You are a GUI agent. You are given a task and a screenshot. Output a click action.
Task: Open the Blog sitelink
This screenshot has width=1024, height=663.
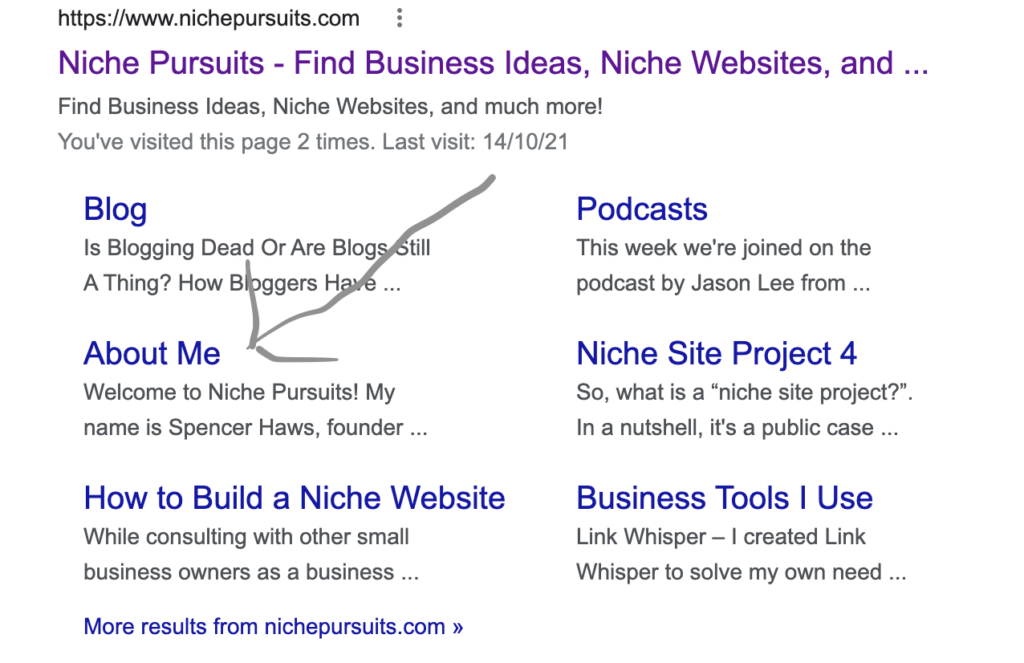[115, 210]
